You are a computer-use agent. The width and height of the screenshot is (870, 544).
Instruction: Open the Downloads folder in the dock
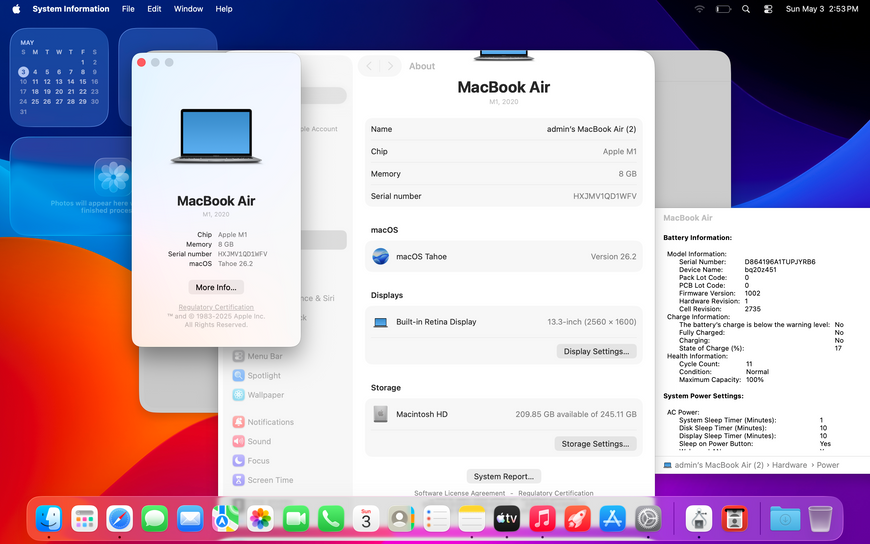785,519
